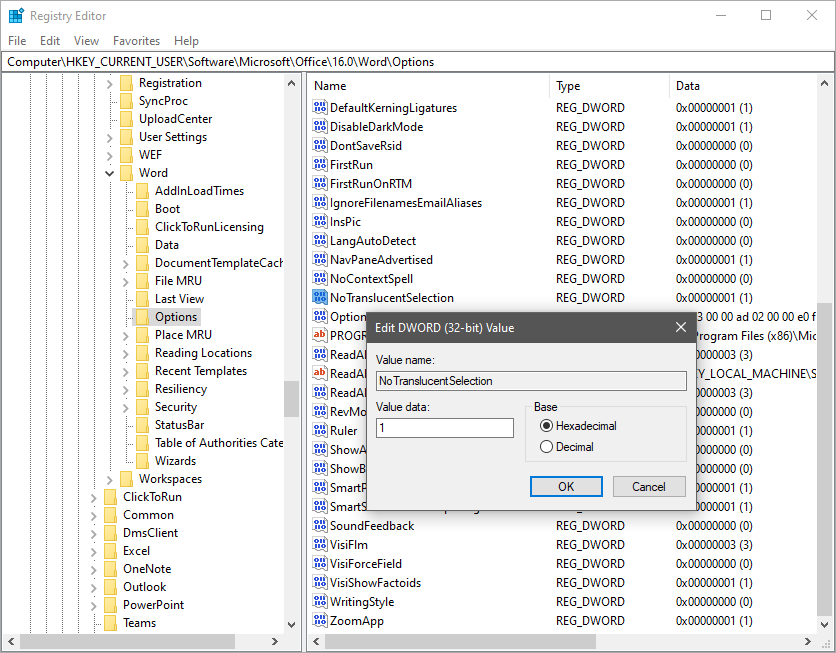
Task: Open the Help menu
Action: click(x=186, y=41)
